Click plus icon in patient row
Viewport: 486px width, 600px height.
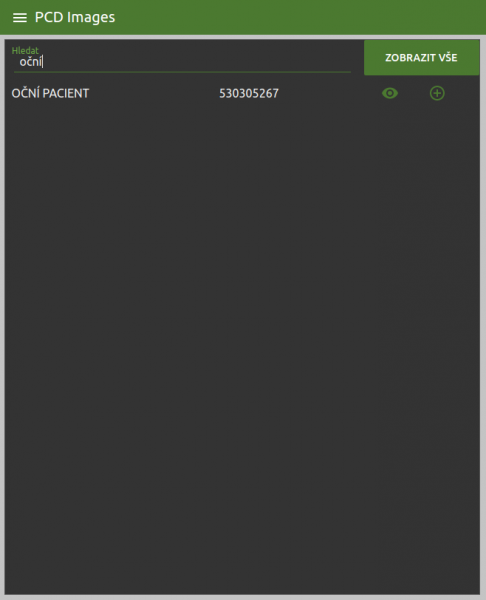tap(437, 93)
